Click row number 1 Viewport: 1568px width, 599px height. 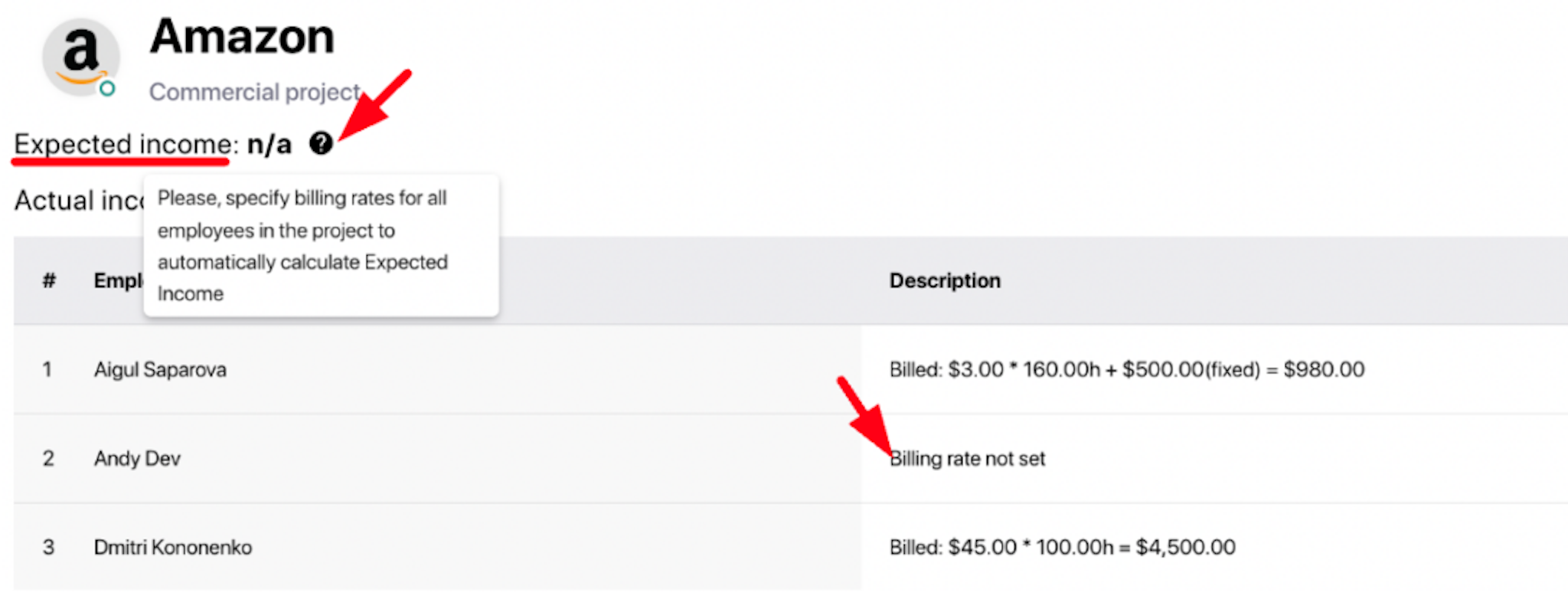[47, 369]
